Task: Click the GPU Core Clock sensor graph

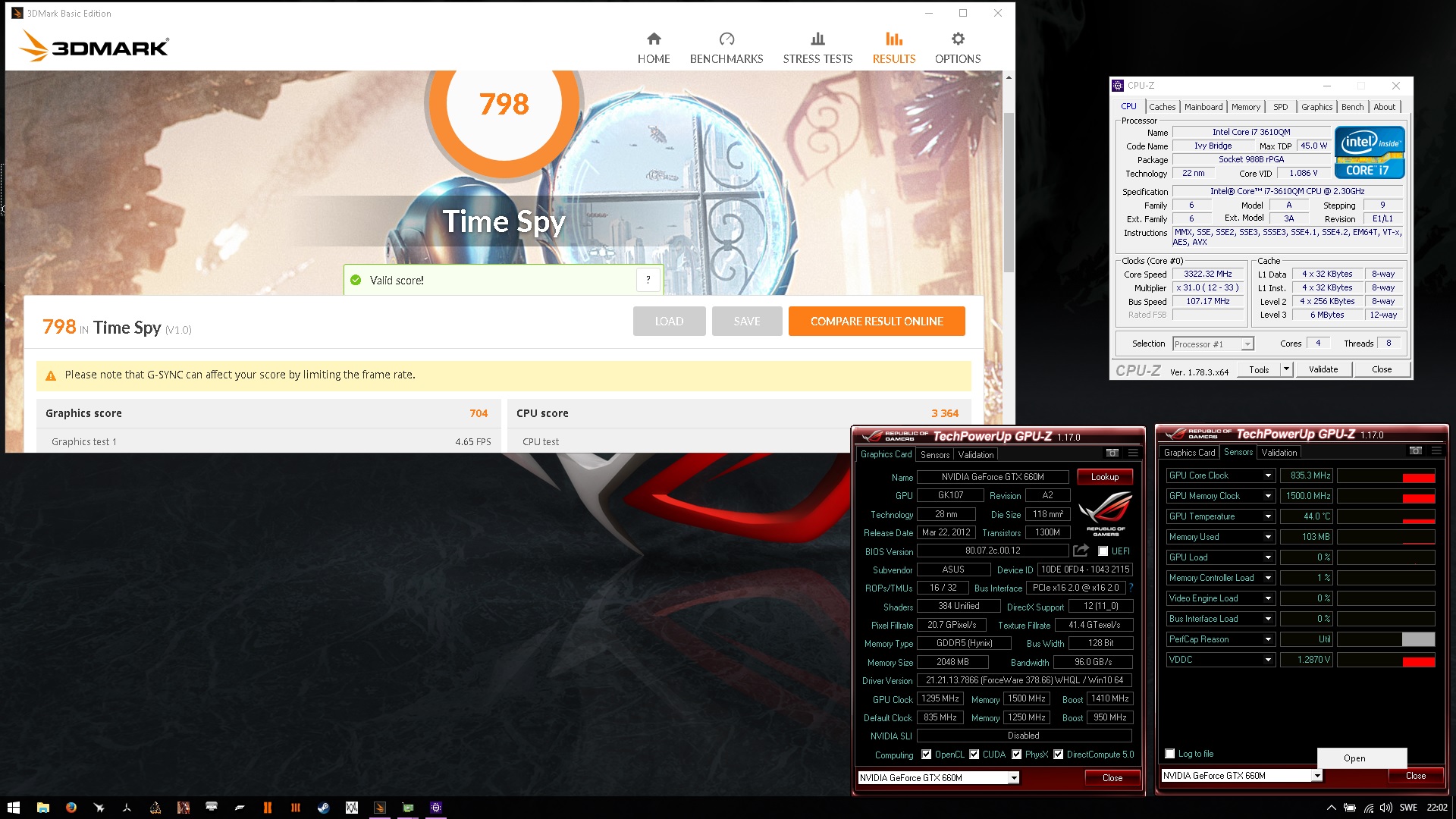Action: coord(1385,475)
